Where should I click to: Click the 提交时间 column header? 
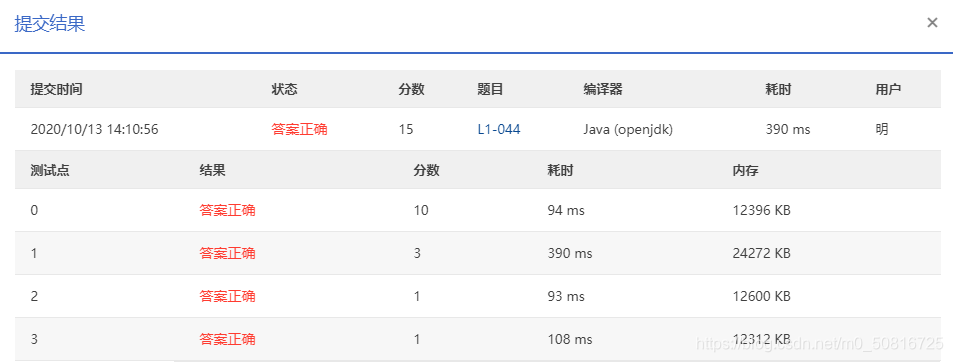(57, 89)
